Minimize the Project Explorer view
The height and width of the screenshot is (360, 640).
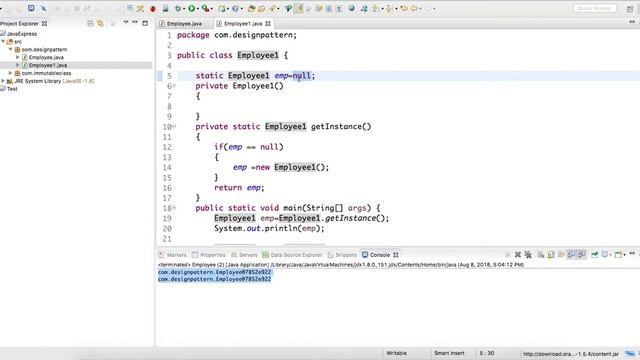coord(135,22)
